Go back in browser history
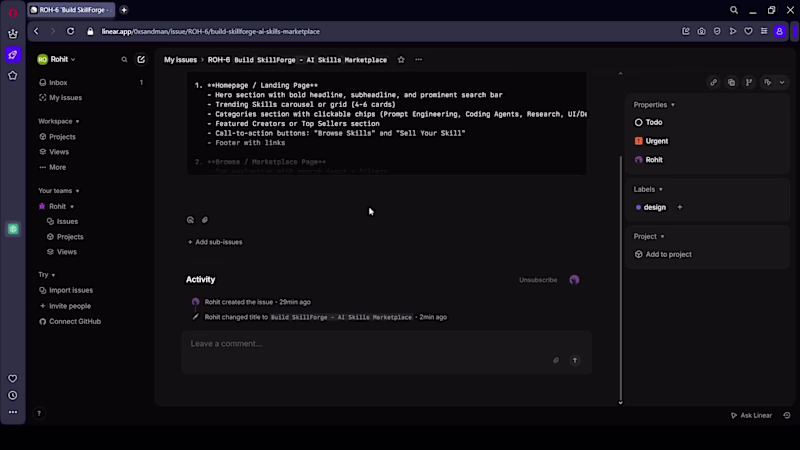800x450 pixels. (x=36, y=31)
